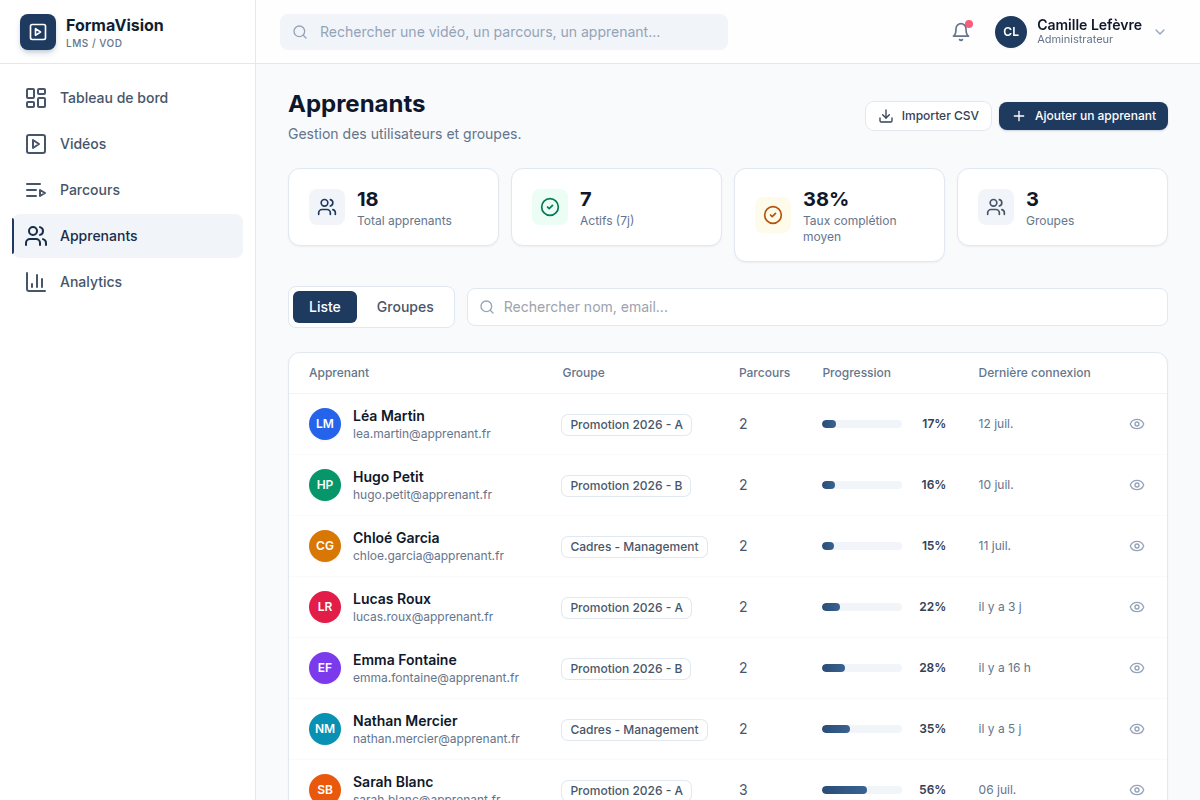
Task: Click the Total apprenants card icon
Action: [x=327, y=207]
